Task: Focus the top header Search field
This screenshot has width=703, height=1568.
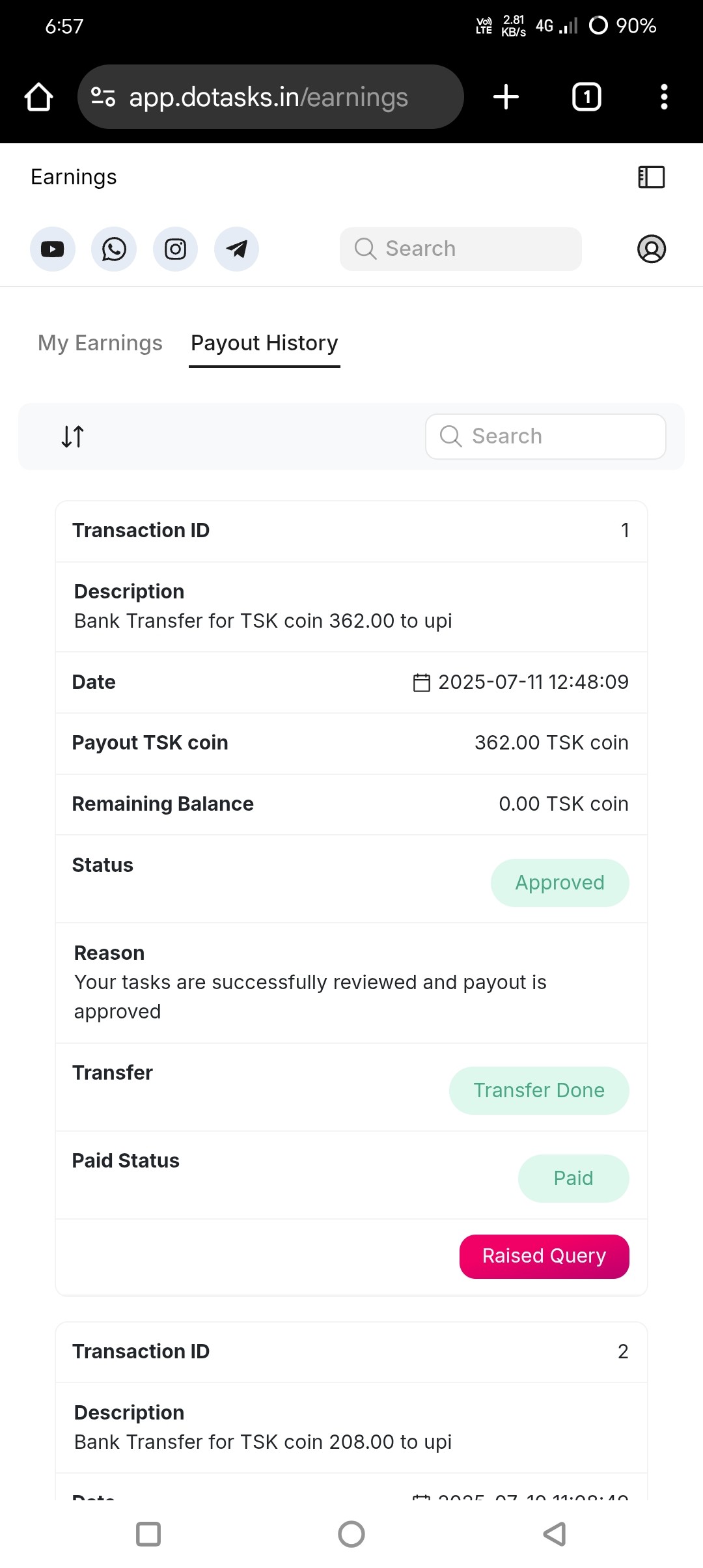Action: click(461, 249)
